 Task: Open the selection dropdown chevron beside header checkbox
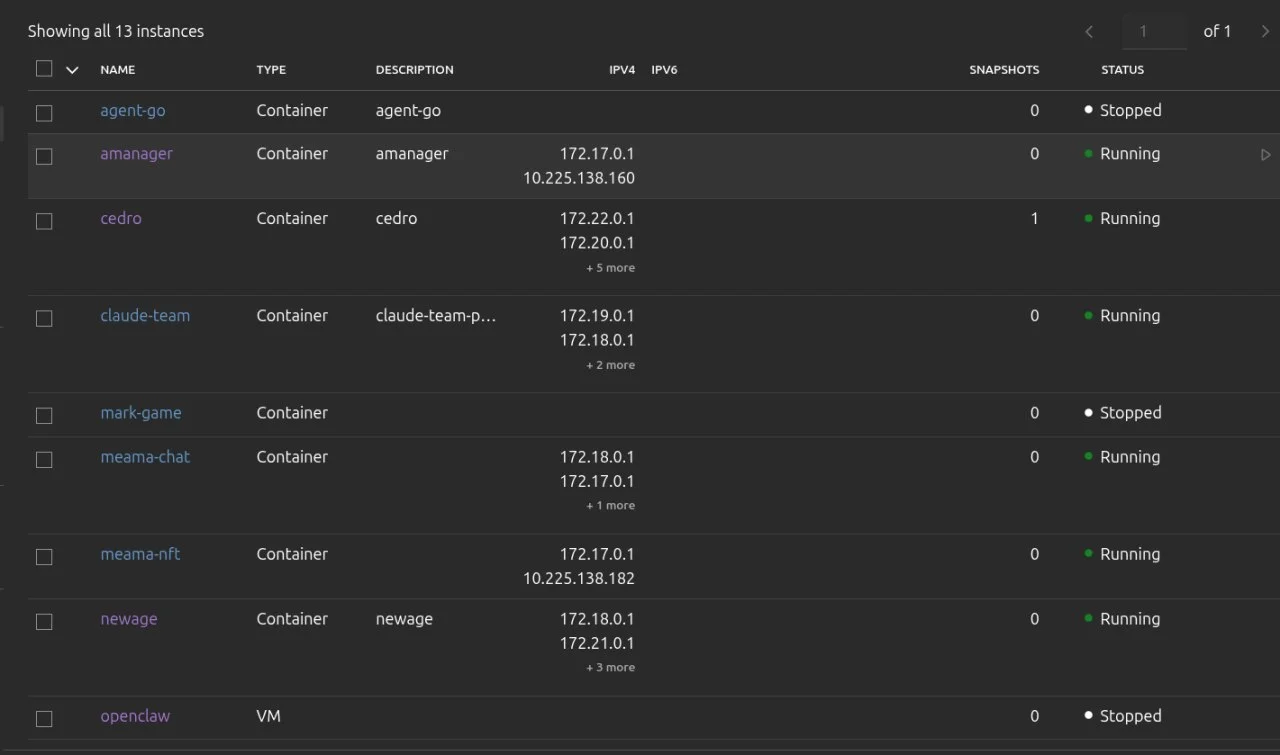coord(72,70)
